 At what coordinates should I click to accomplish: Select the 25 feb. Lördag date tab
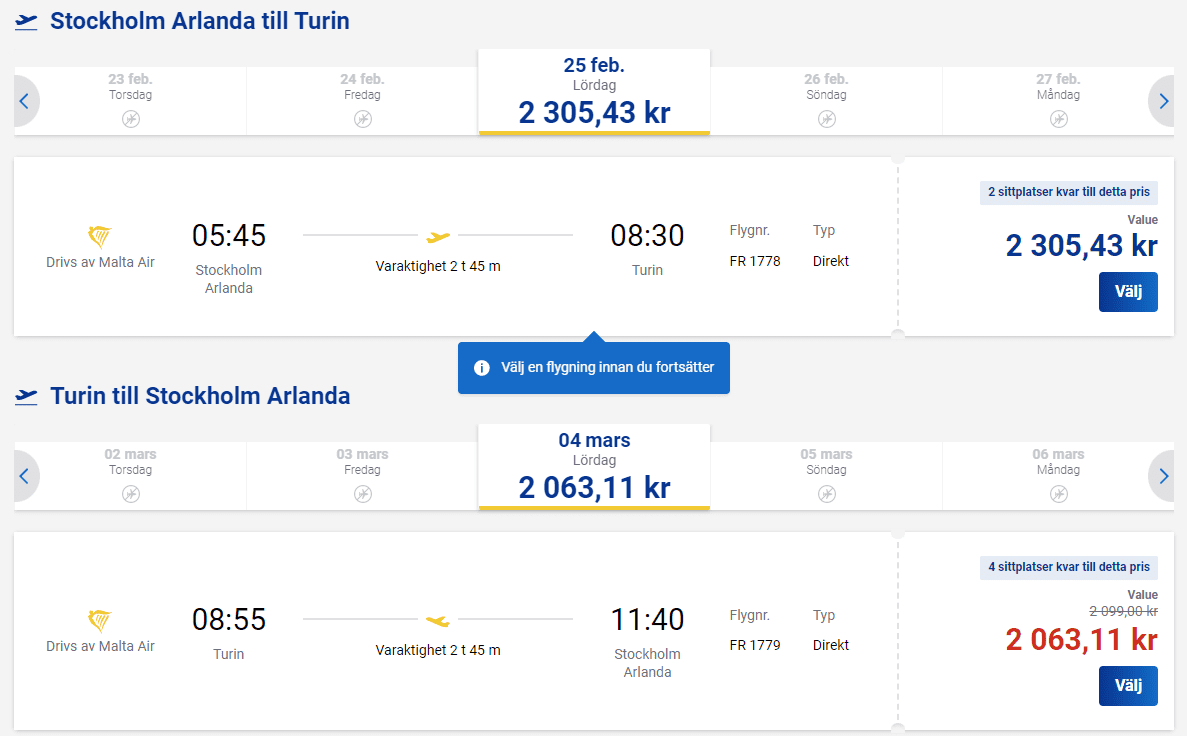pyautogui.click(x=594, y=92)
